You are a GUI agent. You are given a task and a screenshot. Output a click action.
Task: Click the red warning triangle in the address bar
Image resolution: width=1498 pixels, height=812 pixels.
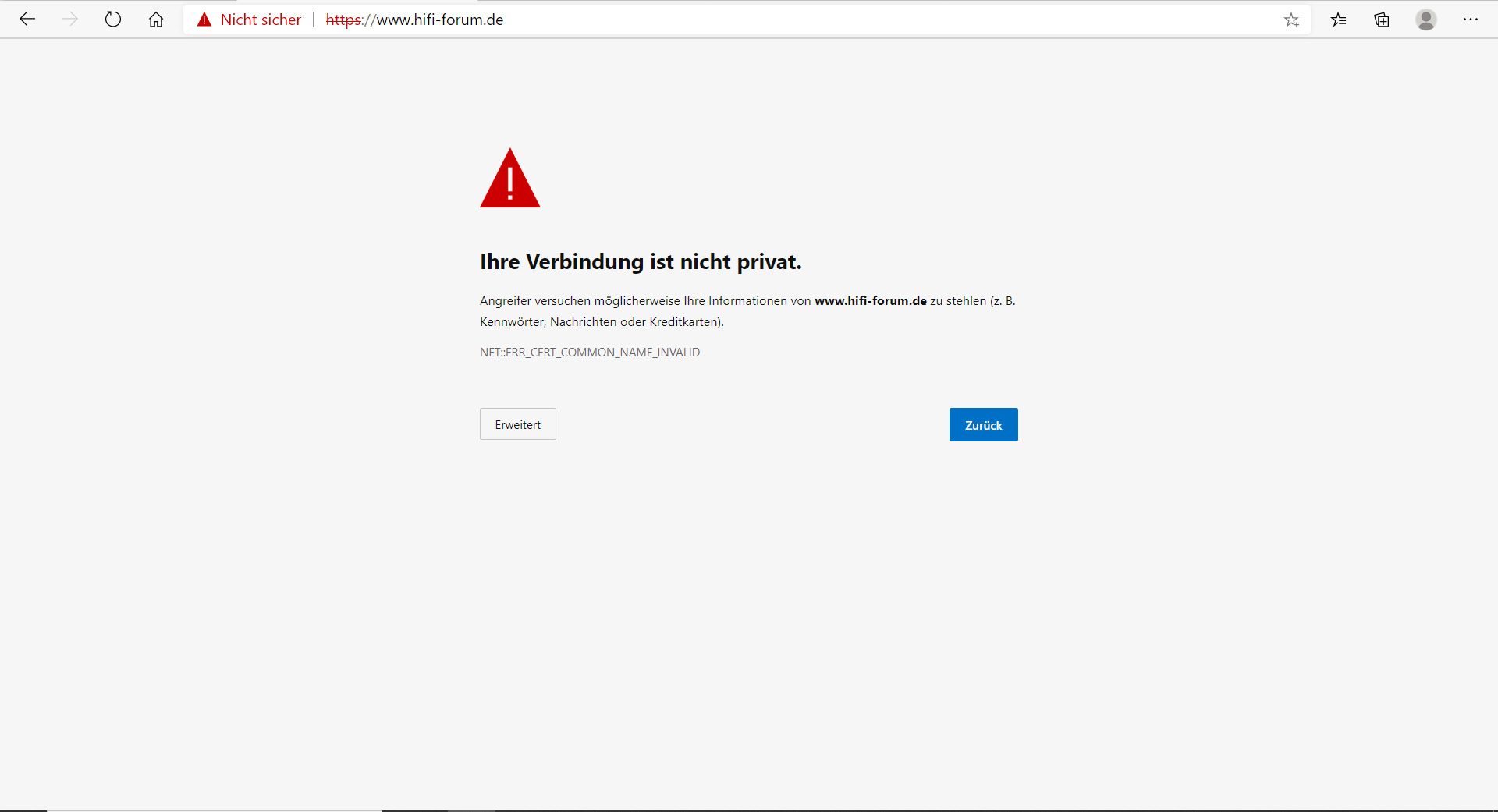pos(204,20)
